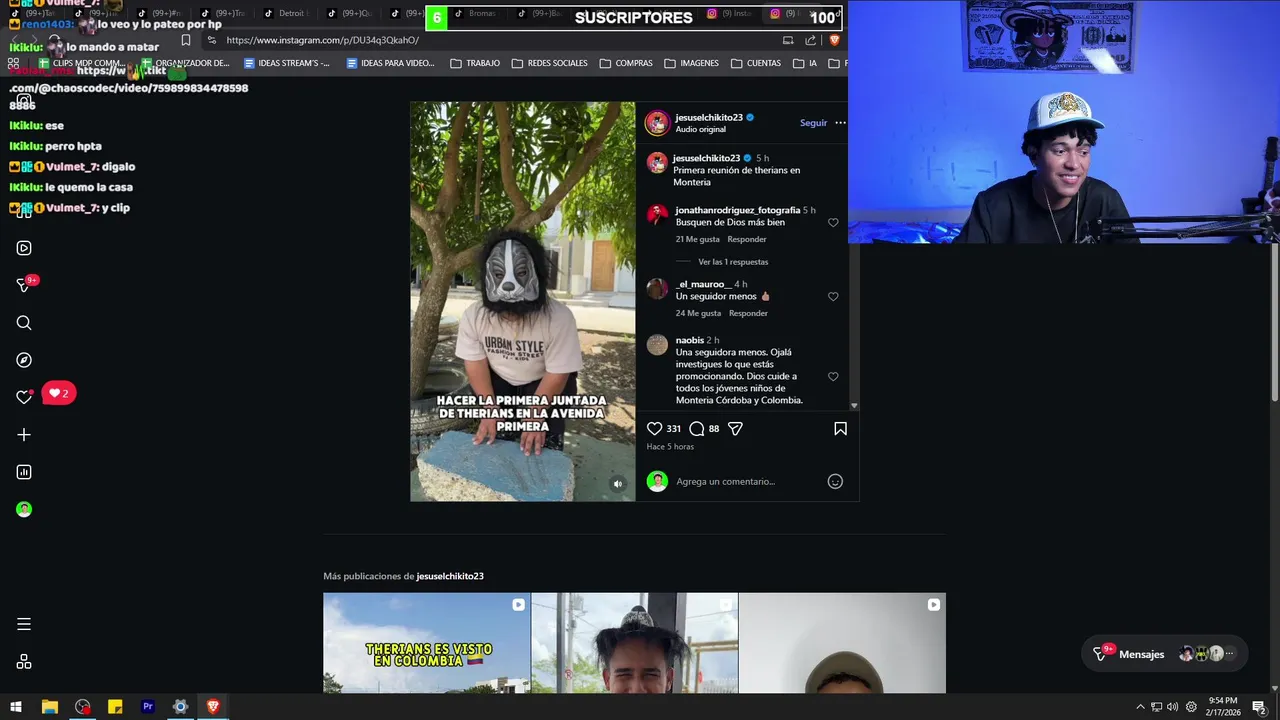Open Adobe Premiere Pro from taskbar
Viewport: 1280px width, 720px height.
click(147, 707)
